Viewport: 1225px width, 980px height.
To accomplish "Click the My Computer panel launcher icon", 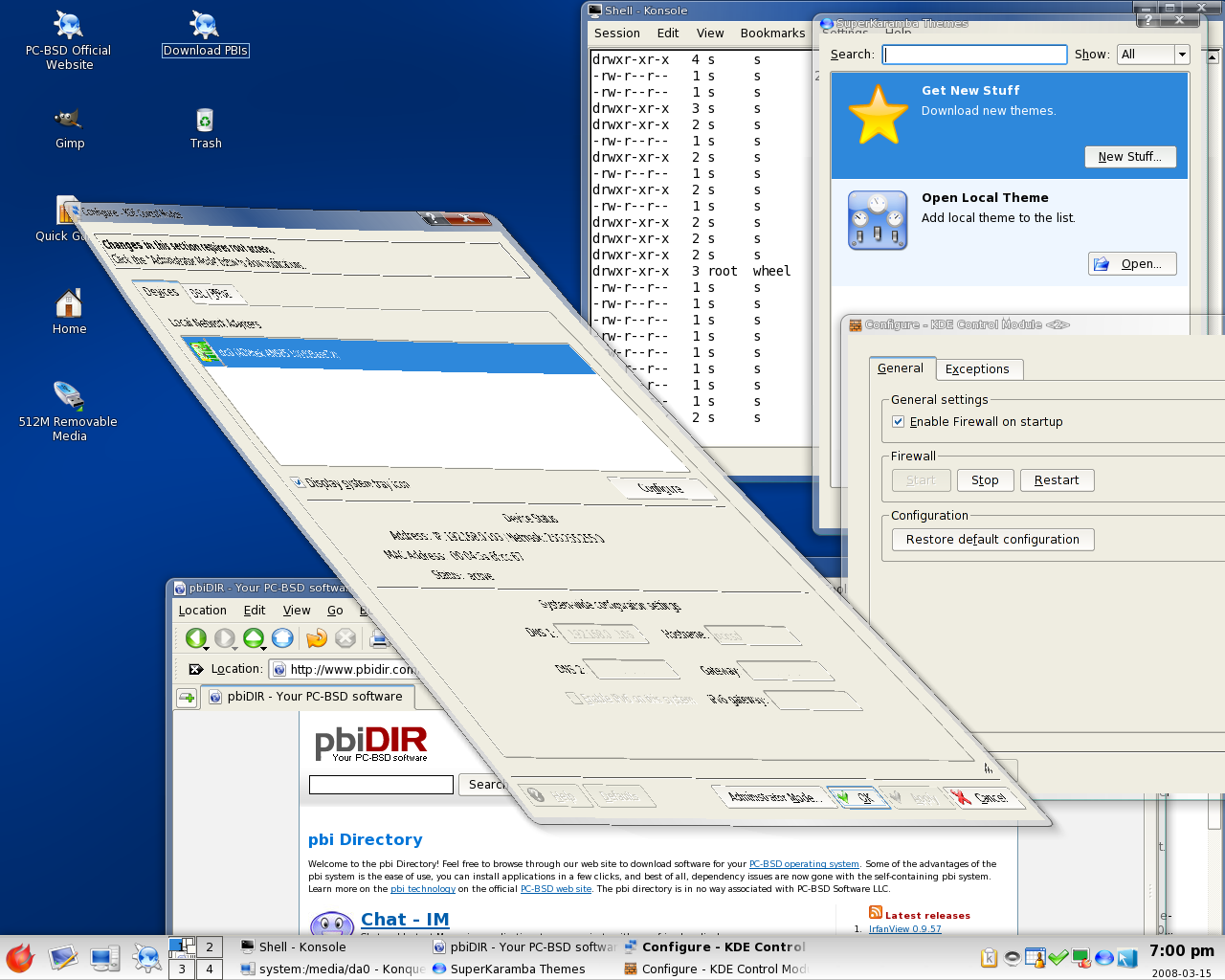I will (x=104, y=958).
